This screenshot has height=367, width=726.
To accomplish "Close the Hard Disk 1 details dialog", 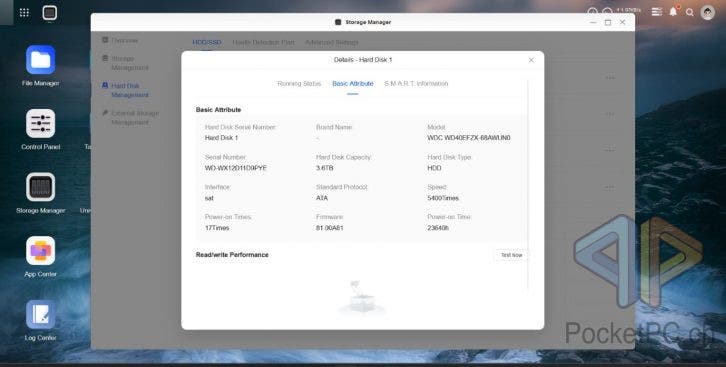I will [x=531, y=60].
